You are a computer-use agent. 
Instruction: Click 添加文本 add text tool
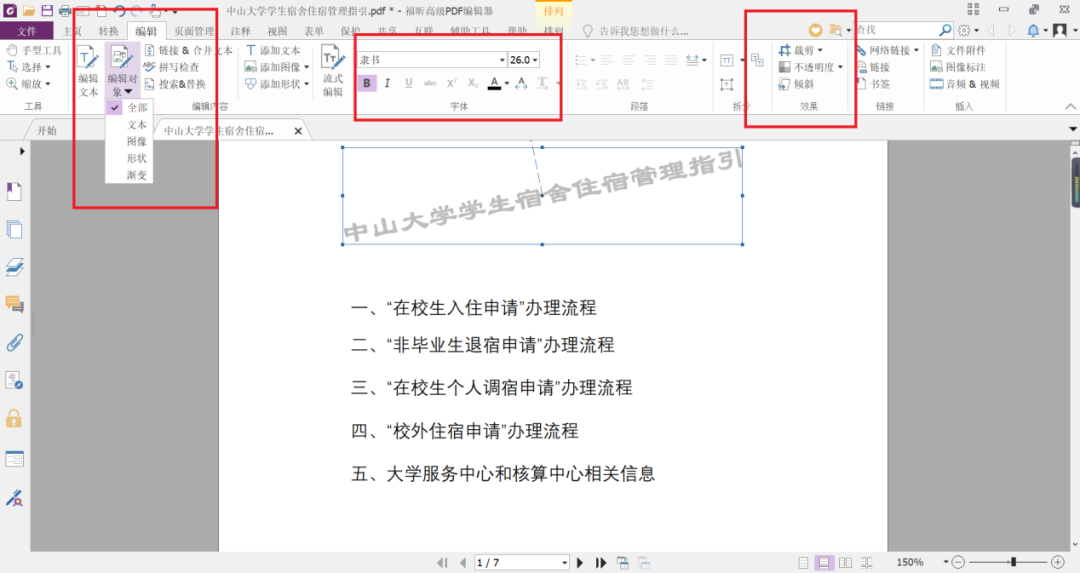pyautogui.click(x=273, y=50)
